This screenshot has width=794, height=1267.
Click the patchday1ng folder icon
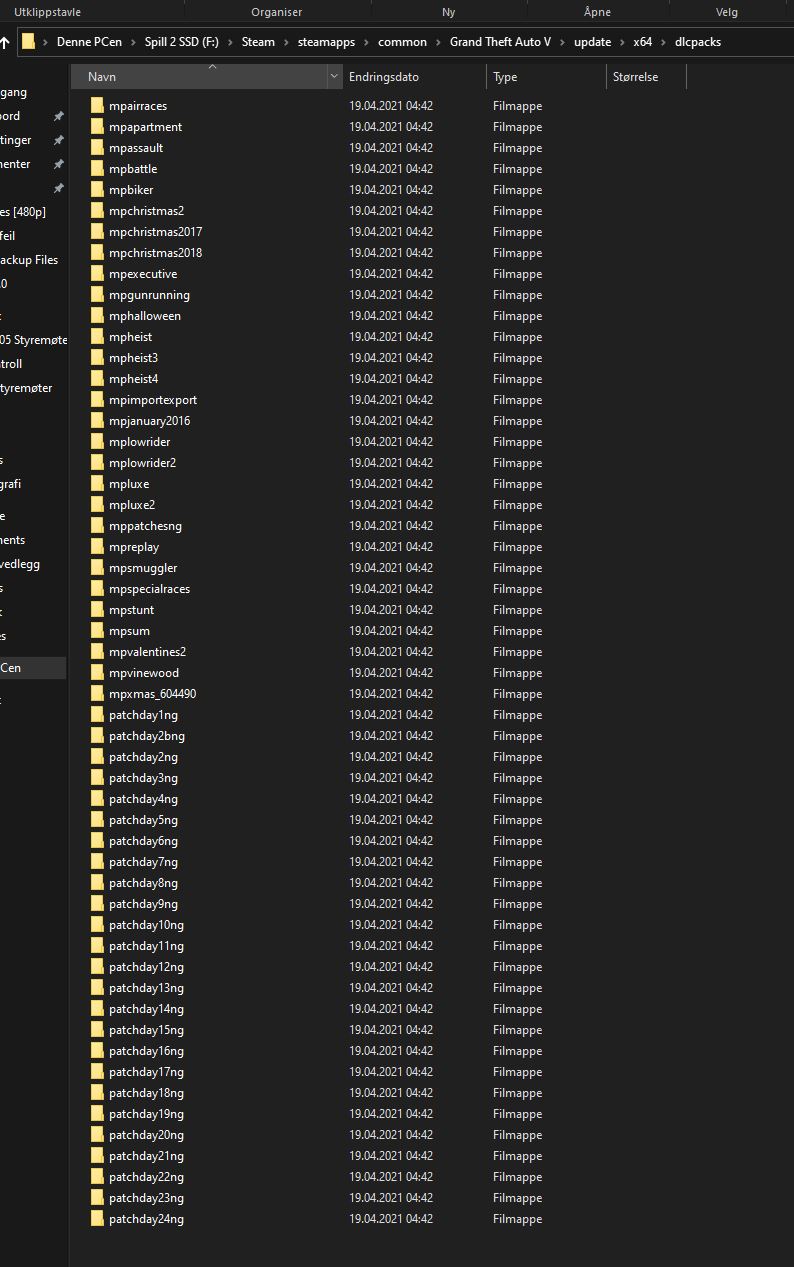[97, 715]
